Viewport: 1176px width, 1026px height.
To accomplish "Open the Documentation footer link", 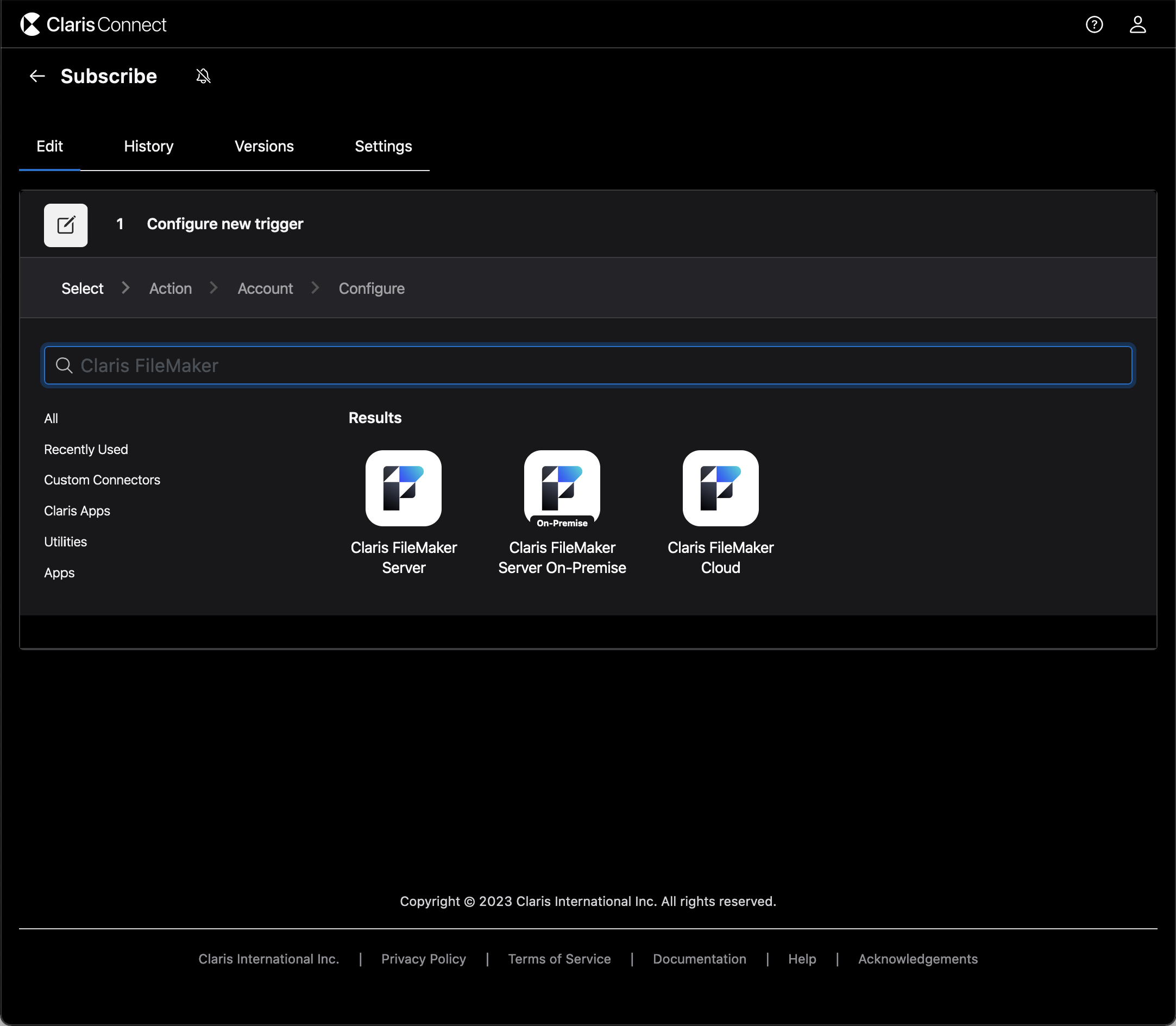I will coord(699,959).
